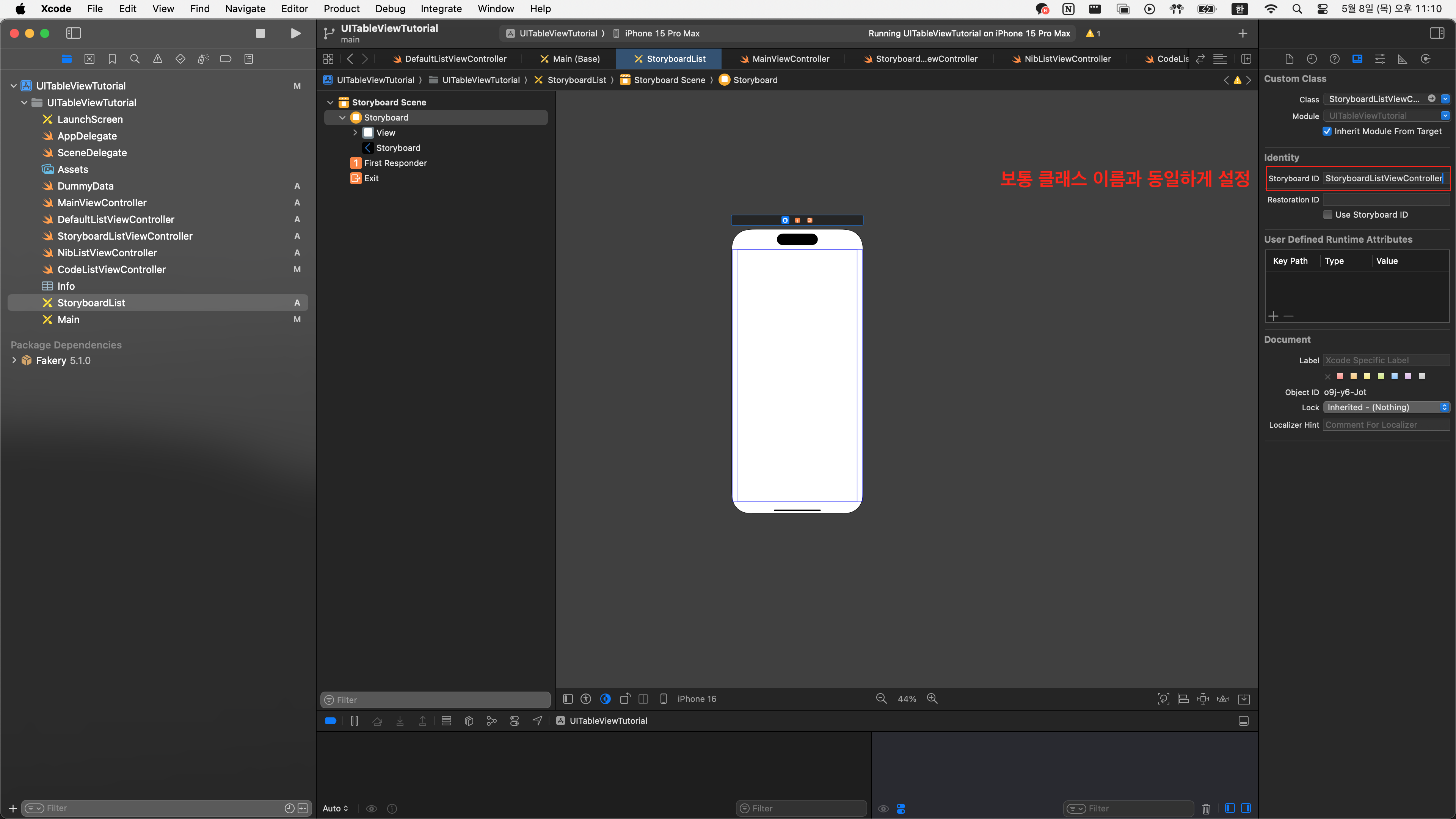
Task: Open the Bookmark navigator
Action: click(x=112, y=59)
